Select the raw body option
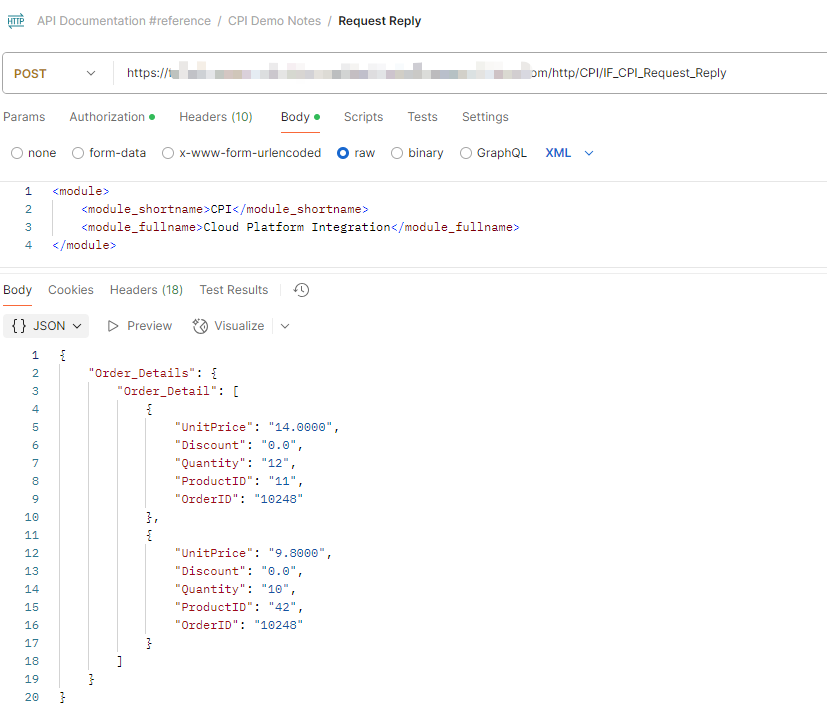This screenshot has width=827, height=705. point(343,153)
